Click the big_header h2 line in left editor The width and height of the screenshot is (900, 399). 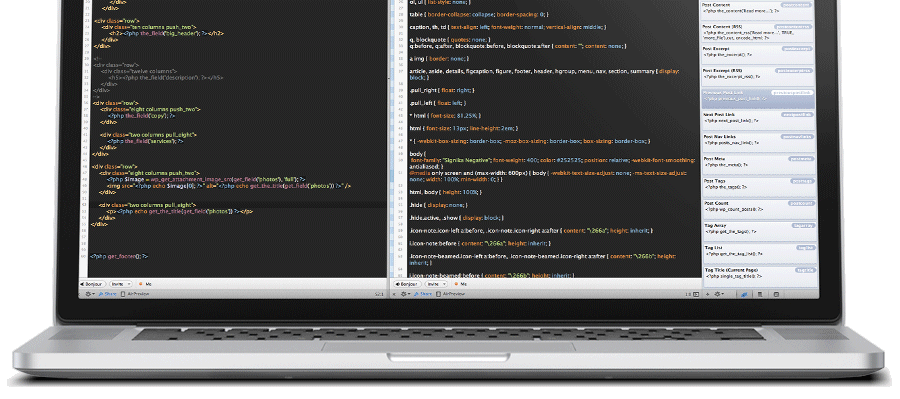(x=166, y=33)
